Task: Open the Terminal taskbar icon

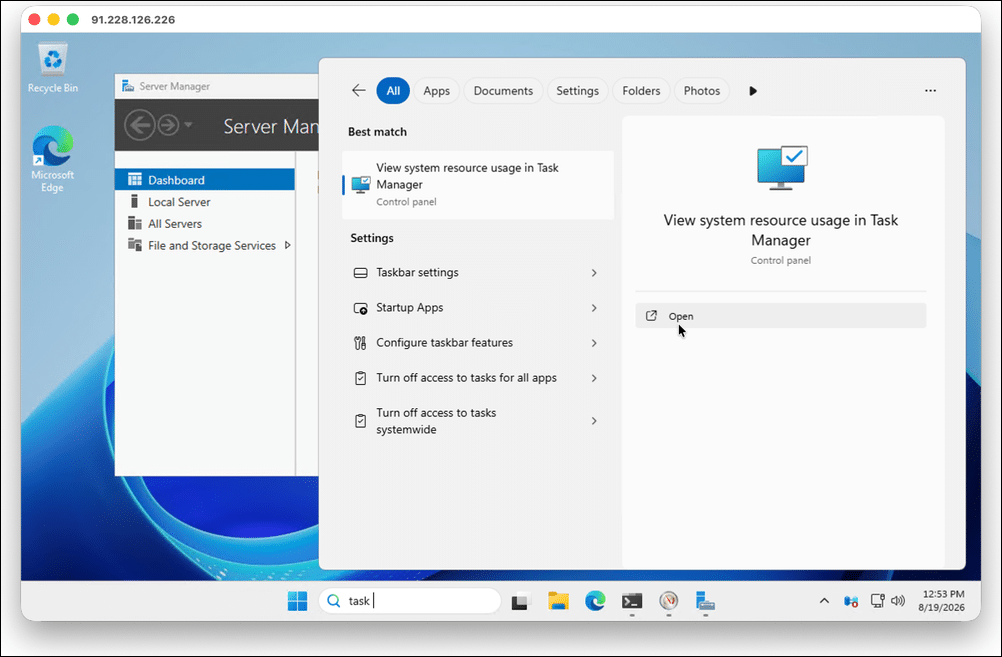Action: 632,601
